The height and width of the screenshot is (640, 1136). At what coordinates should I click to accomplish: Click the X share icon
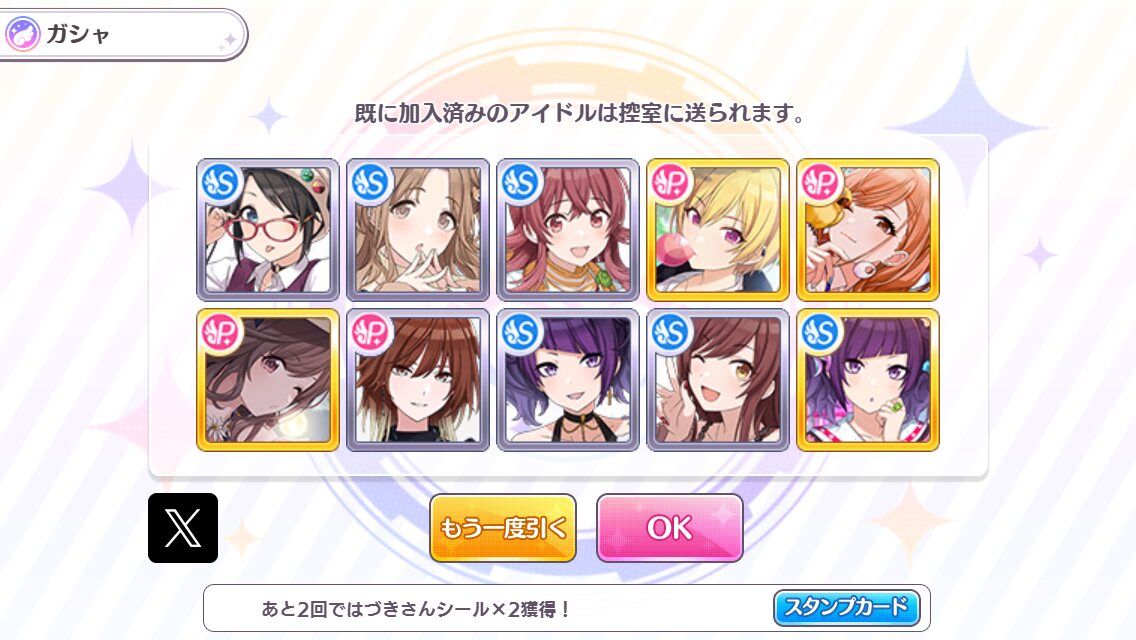[x=183, y=528]
